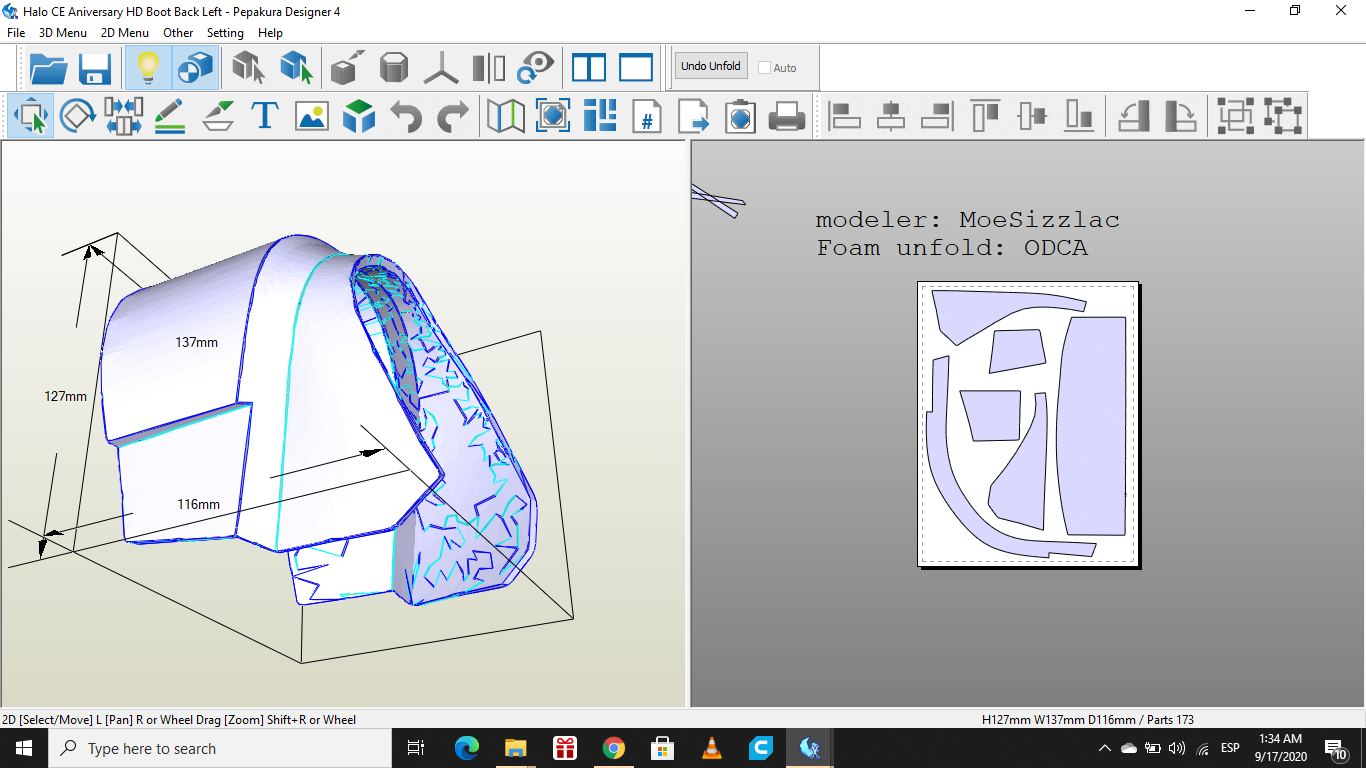Screen dimensions: 1366x768
Task: Align selected parts to the left
Action: (x=845, y=116)
